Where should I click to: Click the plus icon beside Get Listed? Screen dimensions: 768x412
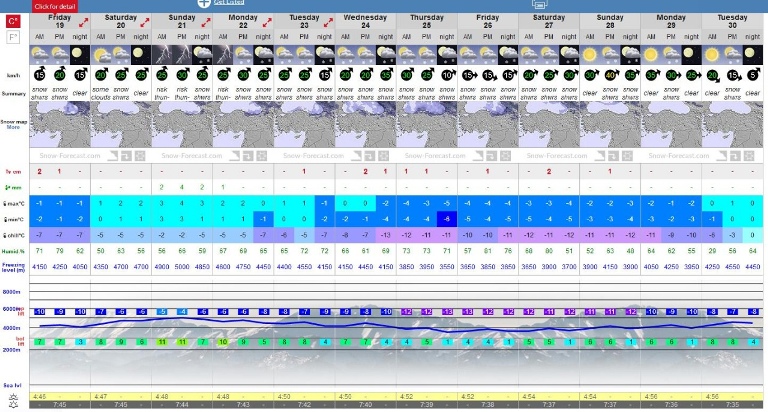[204, 4]
